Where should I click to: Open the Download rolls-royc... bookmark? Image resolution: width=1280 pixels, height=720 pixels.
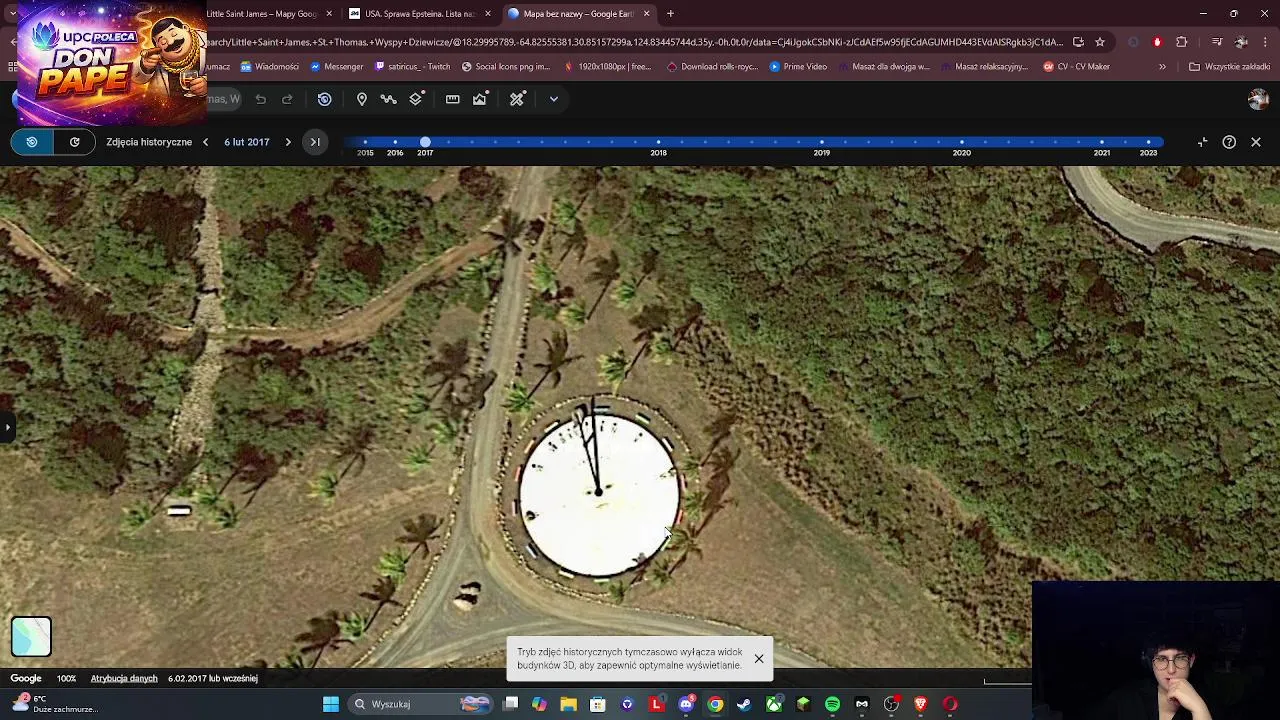pyautogui.click(x=712, y=67)
